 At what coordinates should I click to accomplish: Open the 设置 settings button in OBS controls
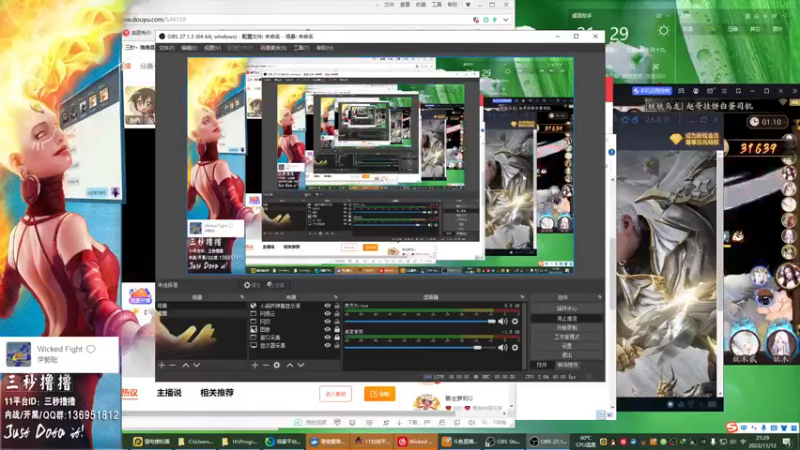pos(566,346)
